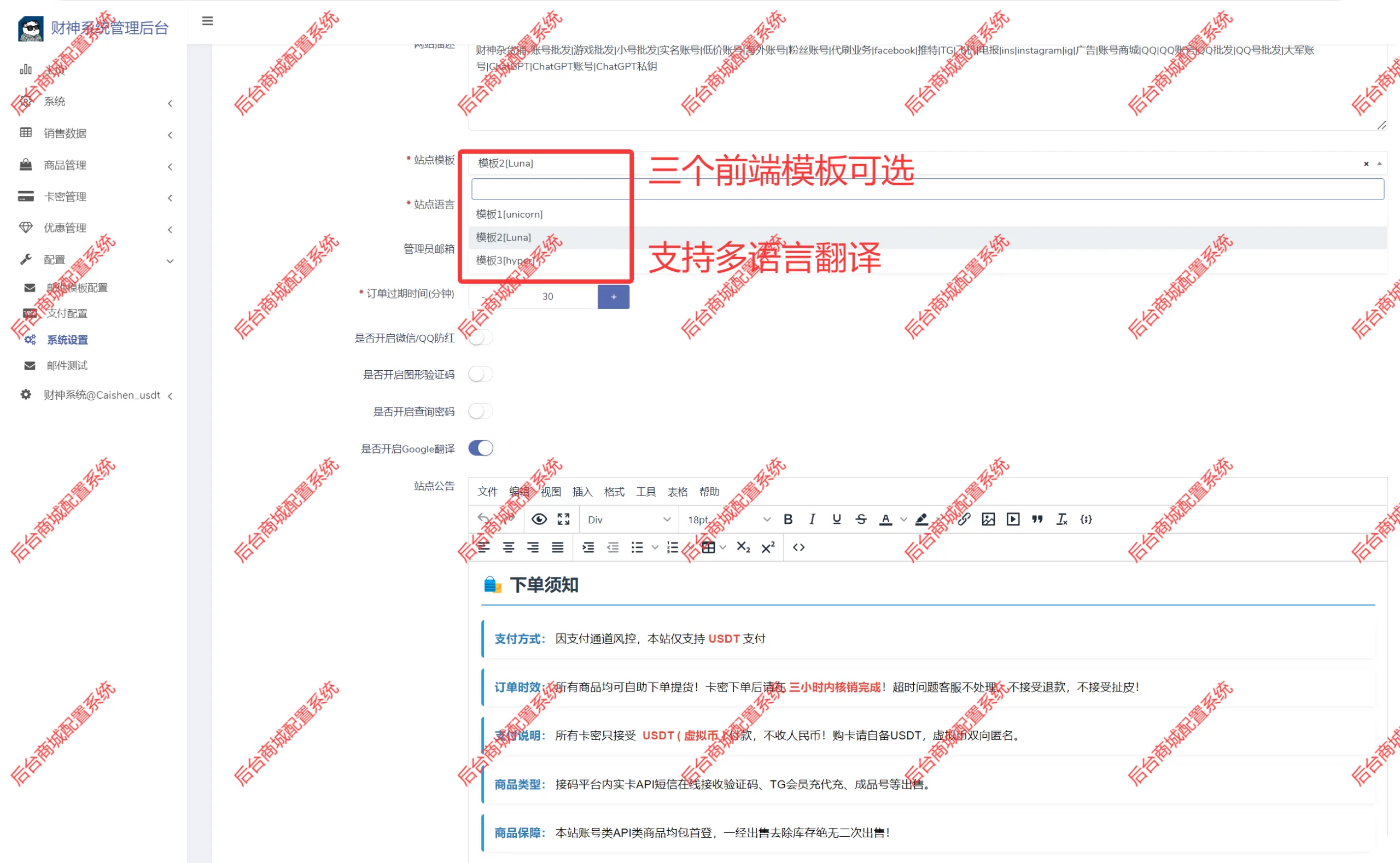Click the Italic formatting icon
The image size is (1400, 863).
click(812, 519)
